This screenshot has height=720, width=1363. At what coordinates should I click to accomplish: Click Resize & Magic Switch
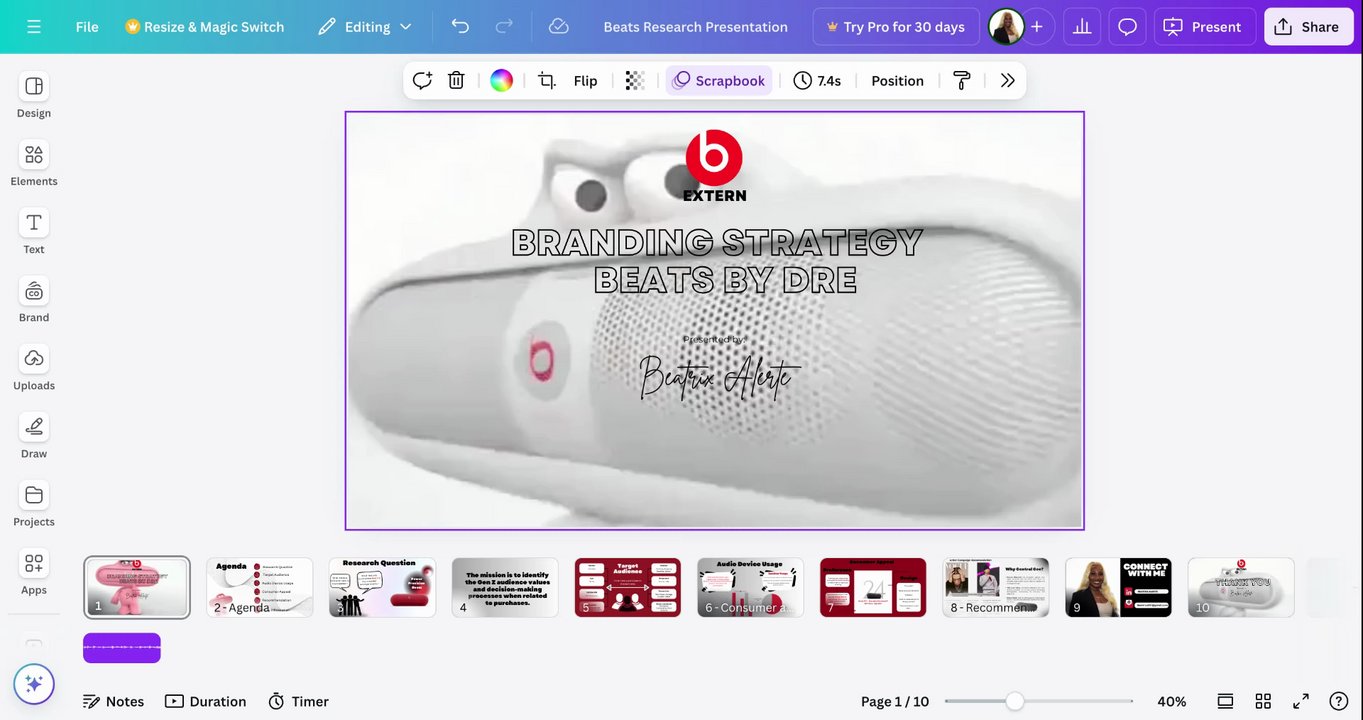tap(204, 27)
